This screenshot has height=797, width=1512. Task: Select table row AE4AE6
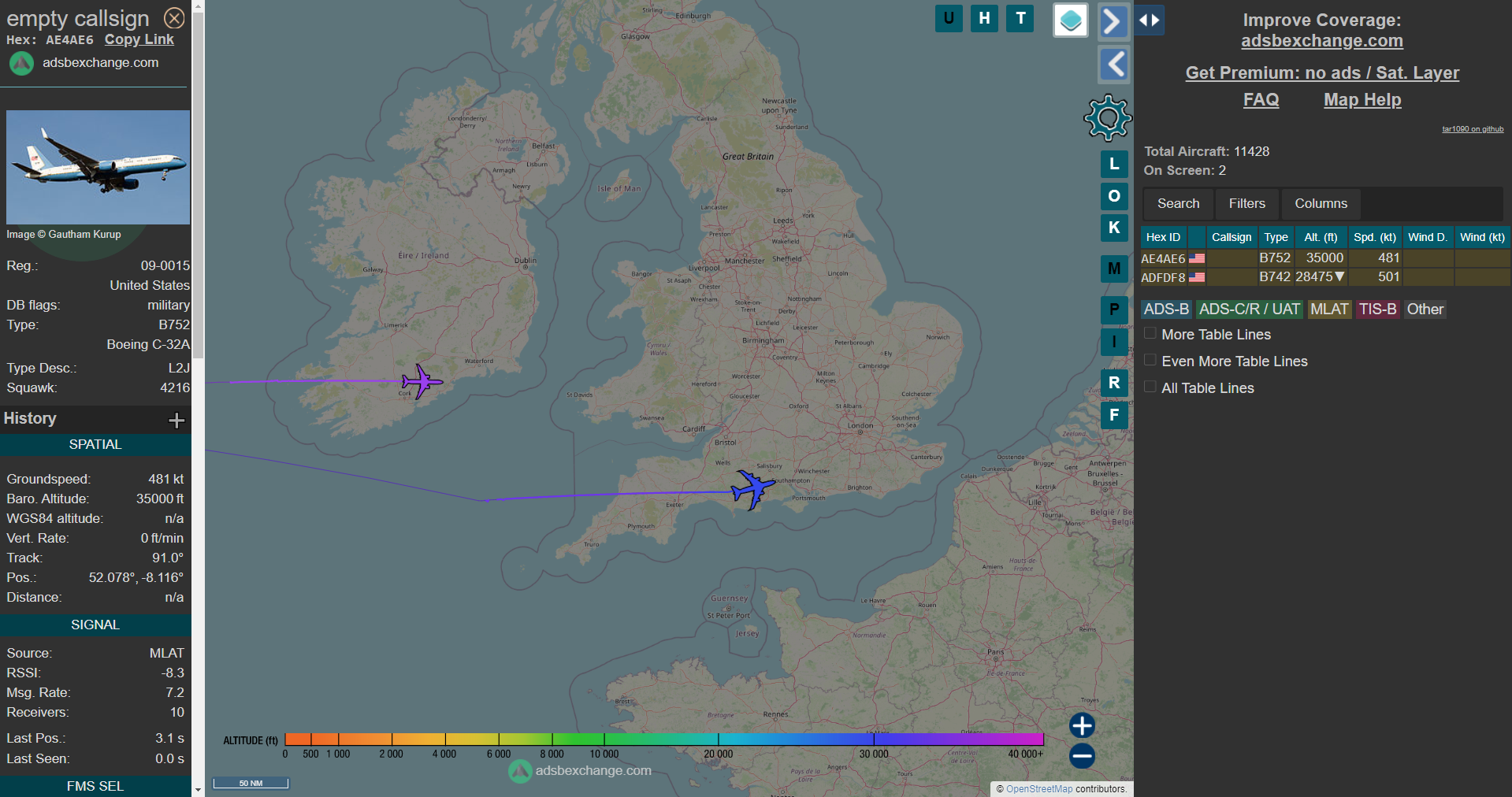[1325, 258]
